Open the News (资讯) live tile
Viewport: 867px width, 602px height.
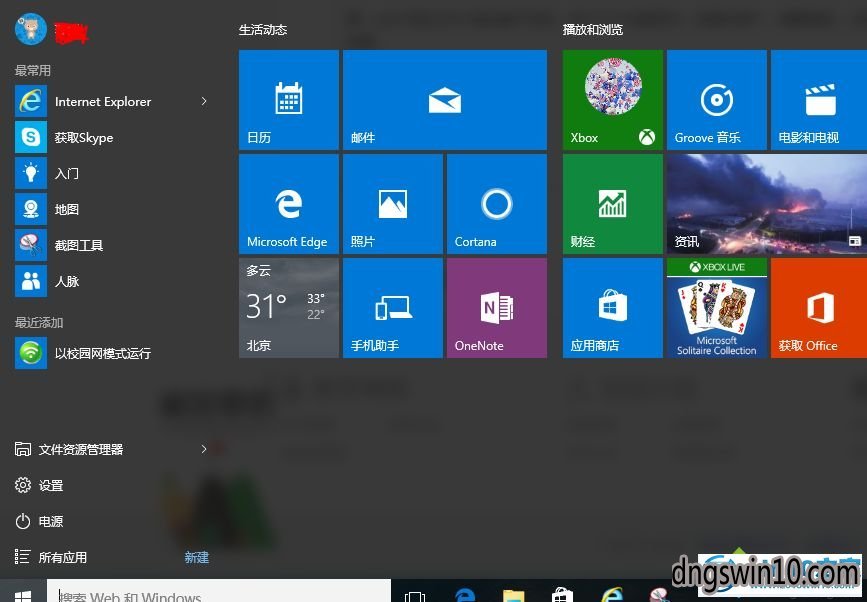pos(767,204)
